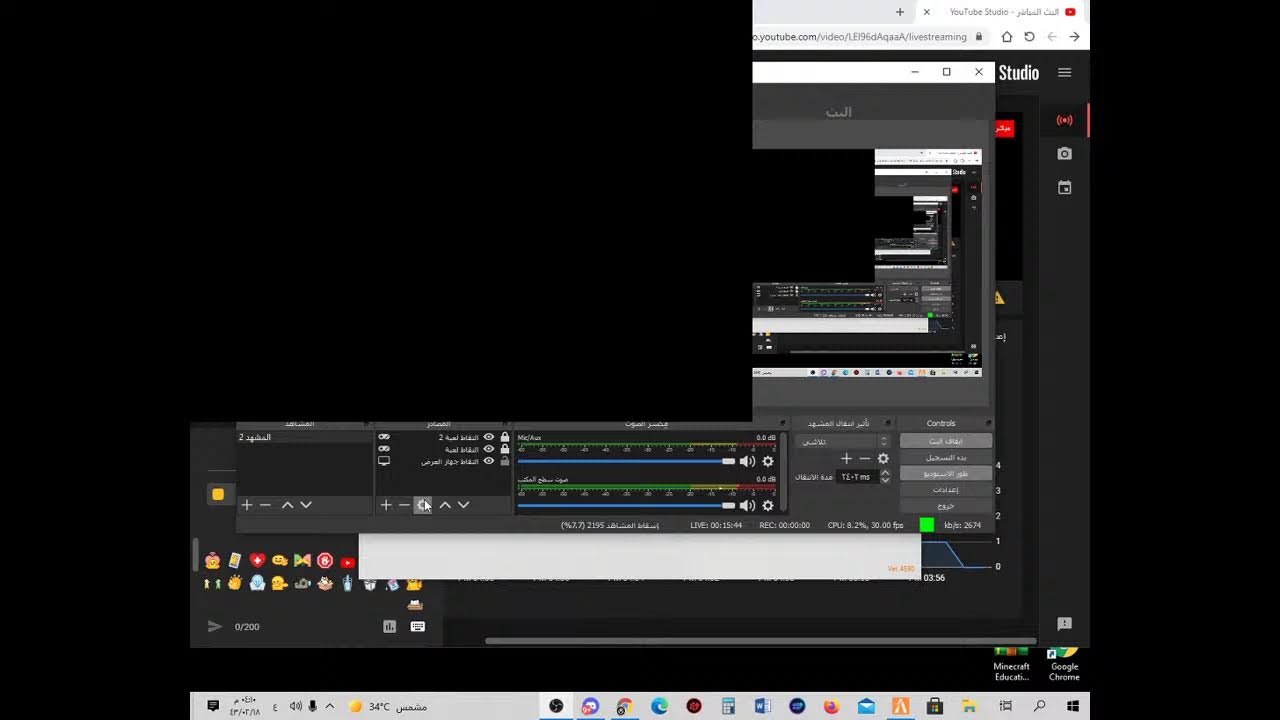Open OBS Studio from taskbar
The height and width of the screenshot is (720, 1280).
pyautogui.click(x=556, y=706)
